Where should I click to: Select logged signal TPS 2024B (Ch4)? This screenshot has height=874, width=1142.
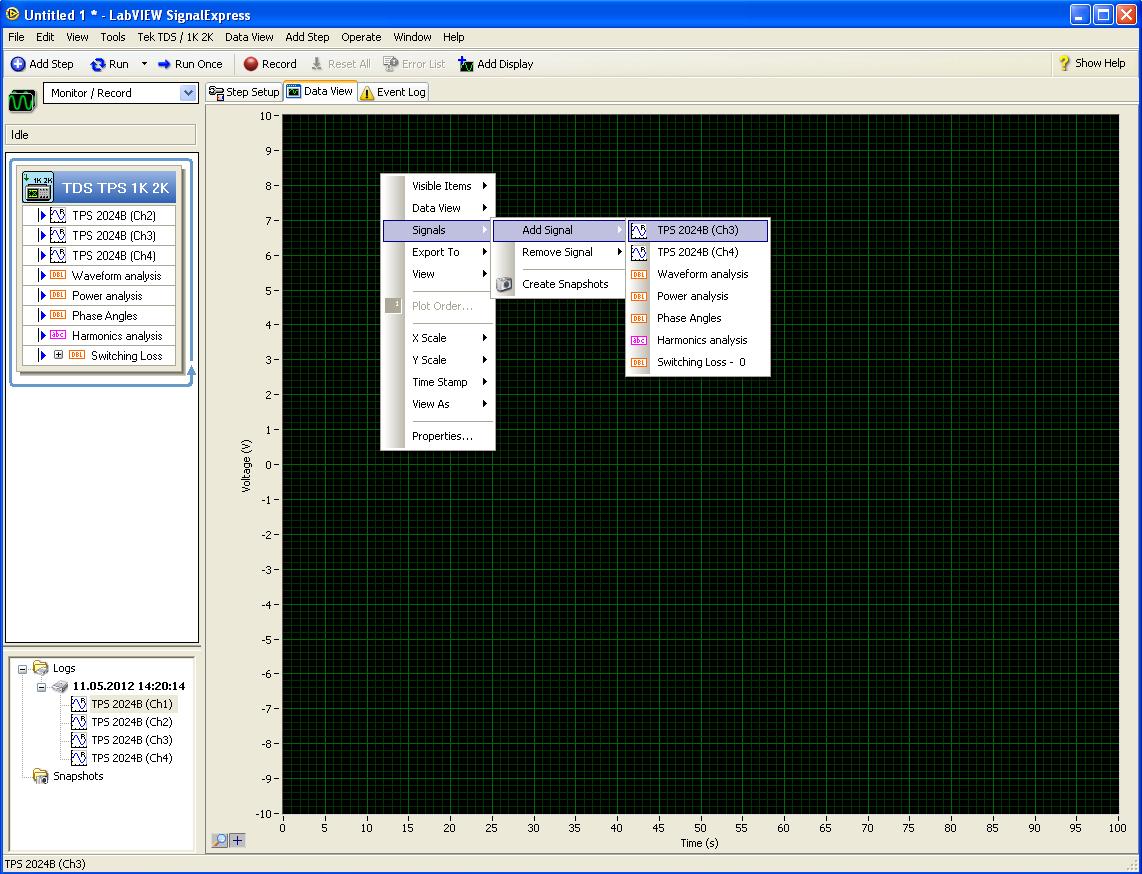tap(132, 758)
